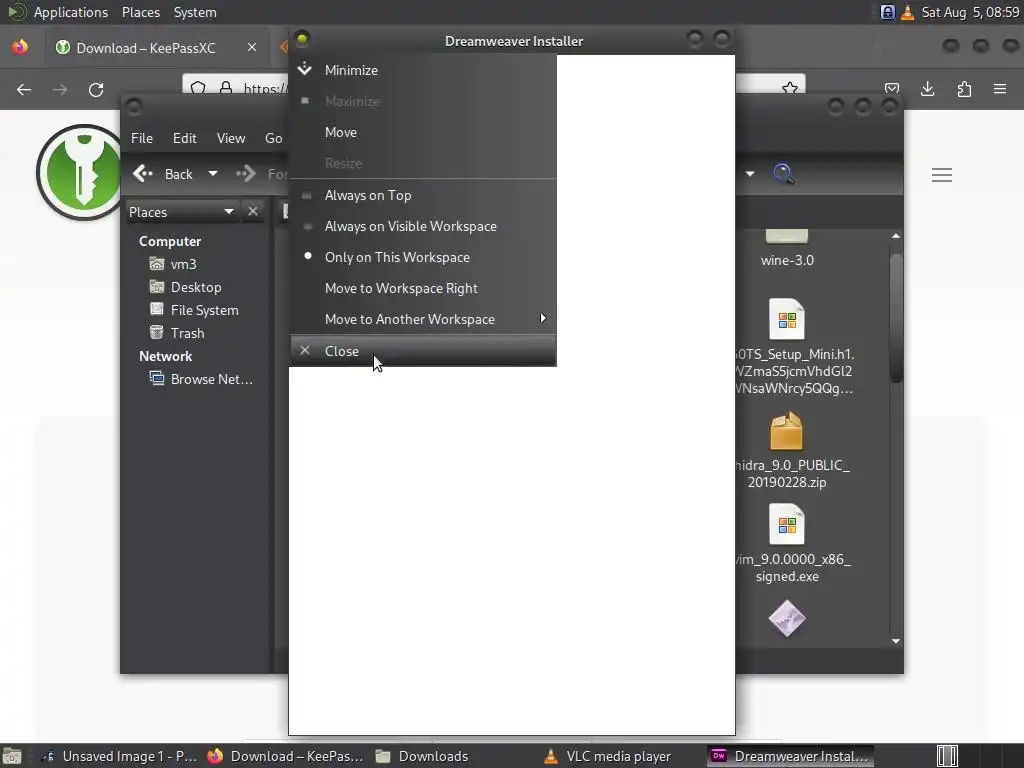Image resolution: width=1024 pixels, height=768 pixels.
Task: Open the Places sidebar dropdown
Action: pos(181,212)
